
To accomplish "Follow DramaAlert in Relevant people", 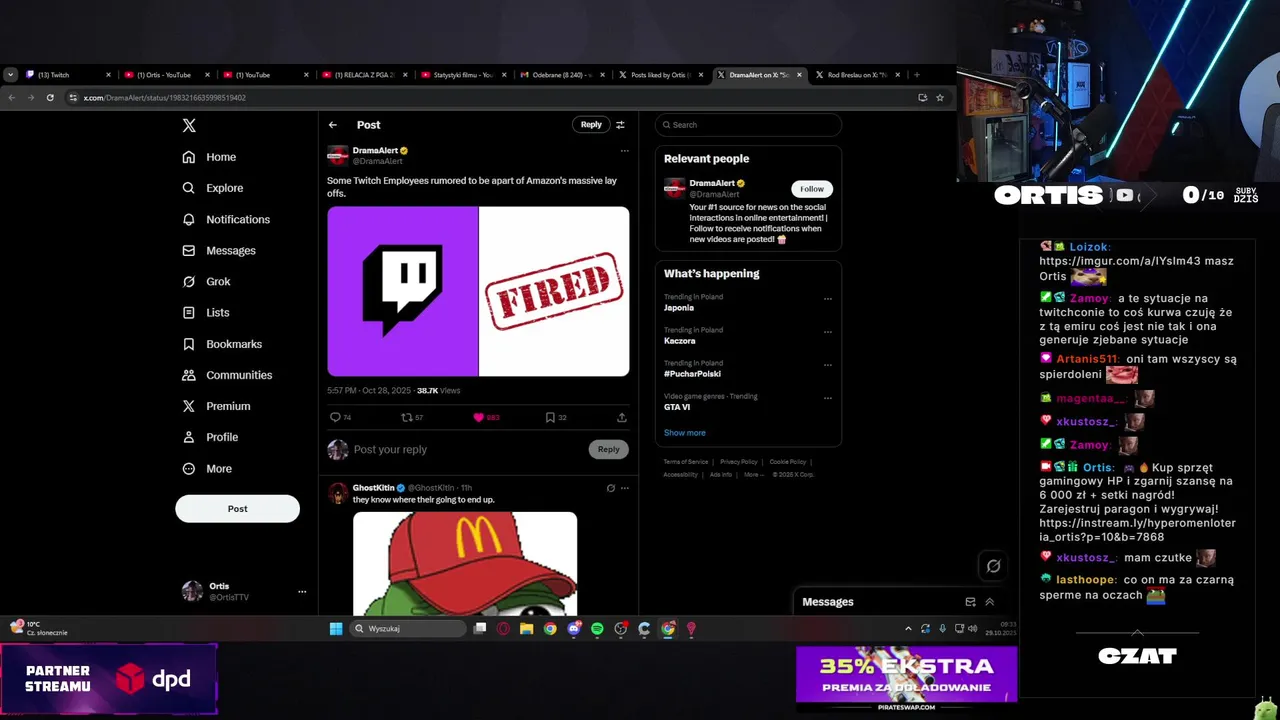I will (x=812, y=188).
